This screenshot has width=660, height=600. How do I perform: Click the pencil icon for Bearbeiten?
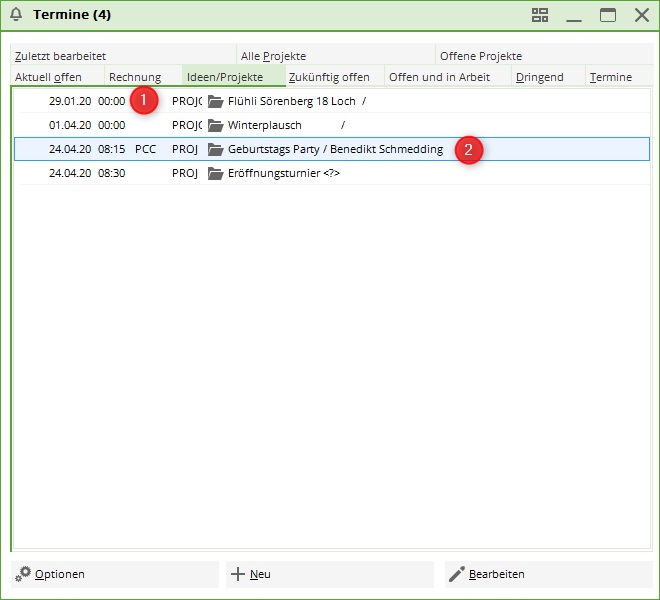point(457,574)
